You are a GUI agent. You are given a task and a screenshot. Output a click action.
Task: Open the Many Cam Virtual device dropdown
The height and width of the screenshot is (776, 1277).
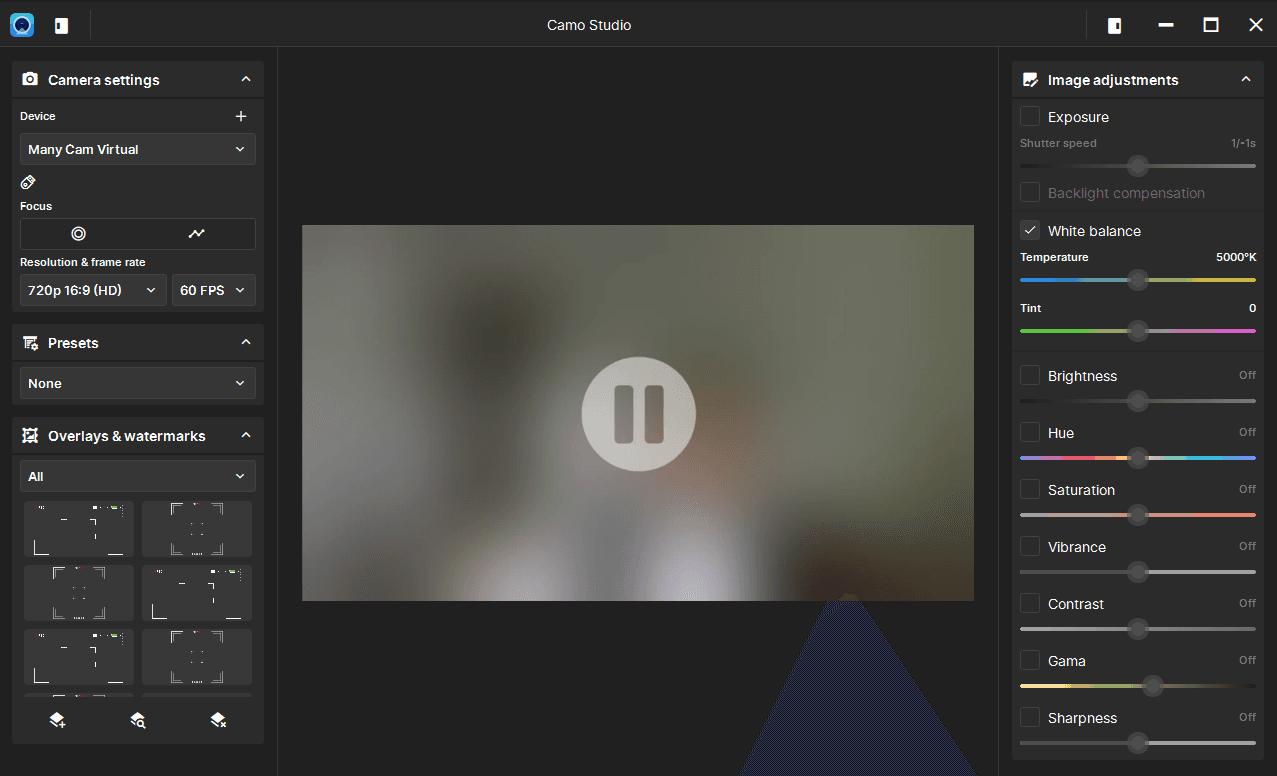[138, 149]
